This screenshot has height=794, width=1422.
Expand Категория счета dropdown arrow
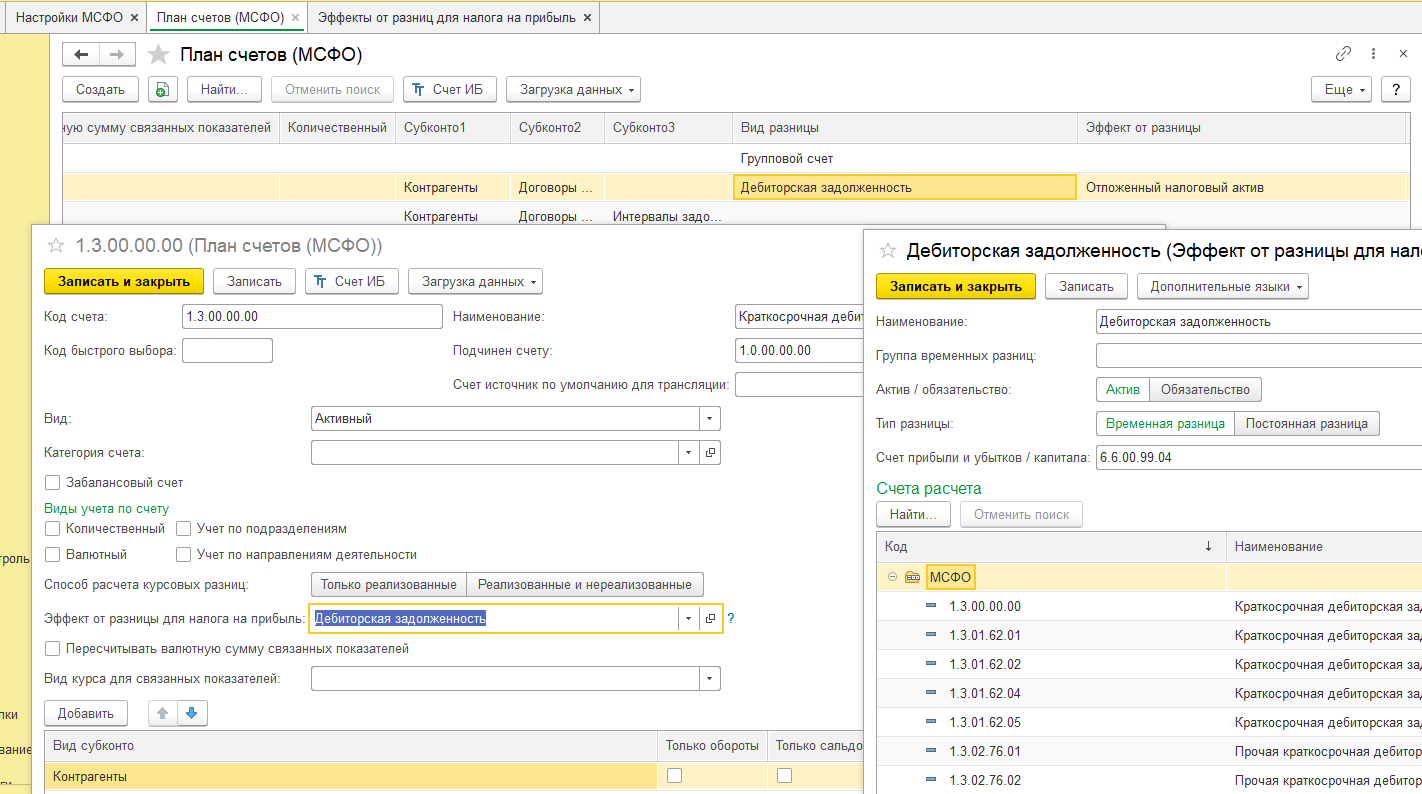pyautogui.click(x=688, y=453)
